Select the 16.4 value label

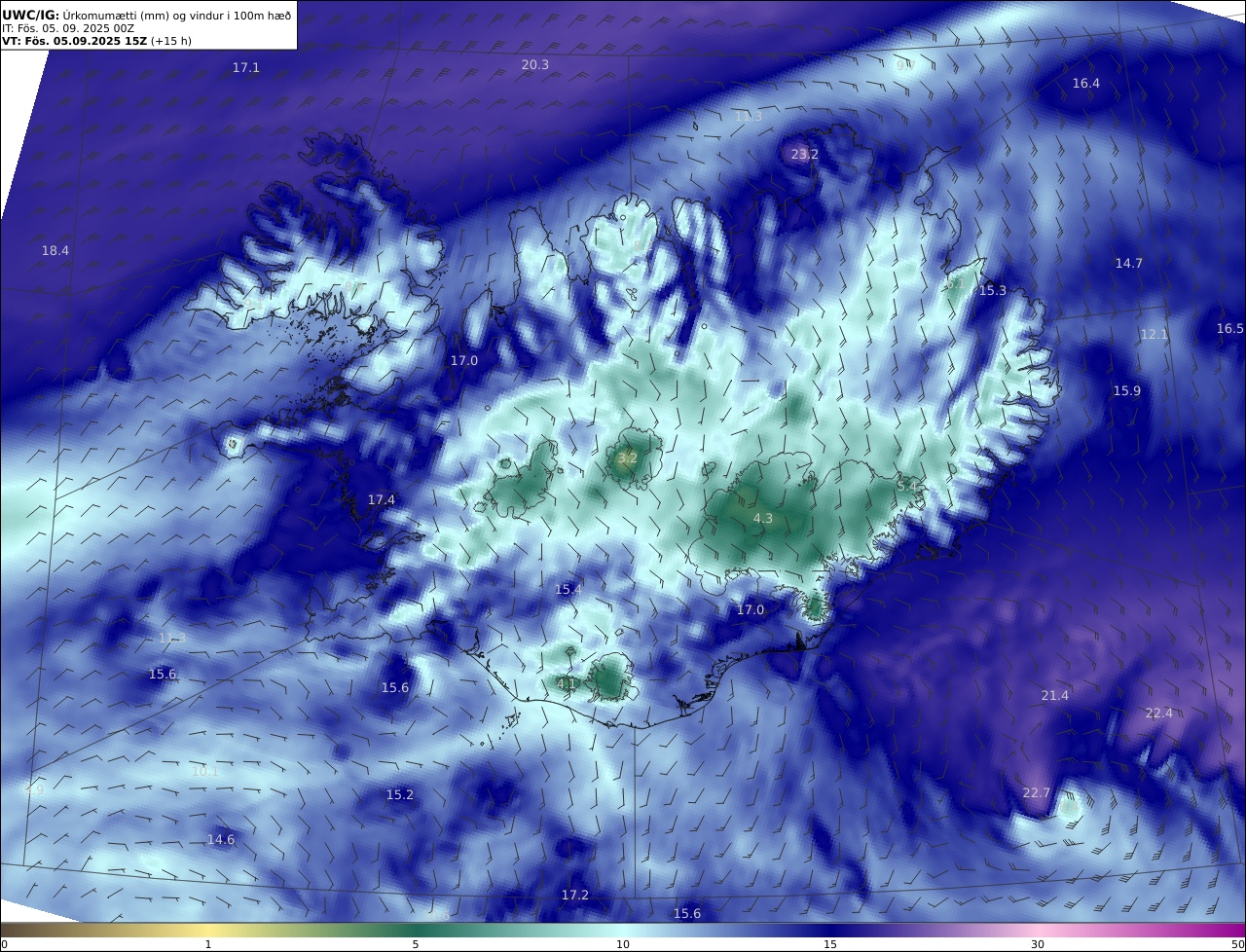coord(1086,84)
